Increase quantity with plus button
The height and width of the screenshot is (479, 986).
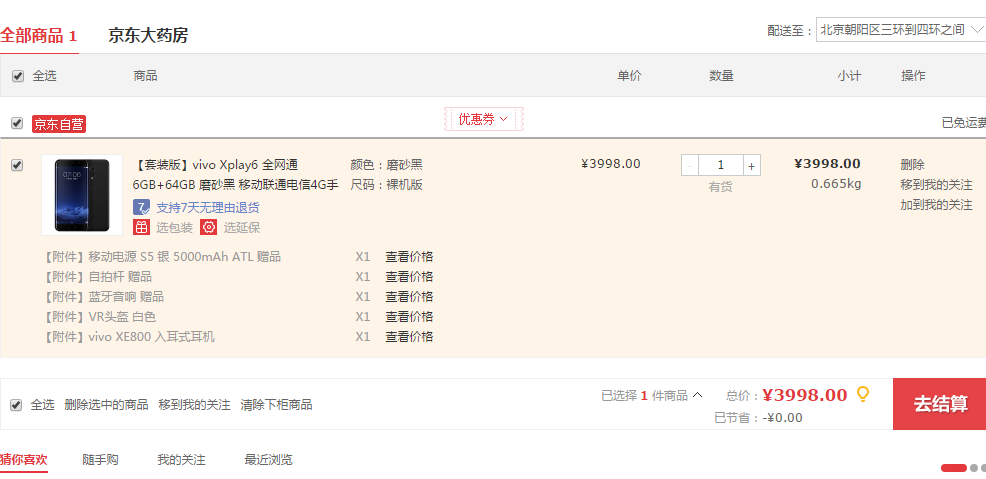click(751, 166)
